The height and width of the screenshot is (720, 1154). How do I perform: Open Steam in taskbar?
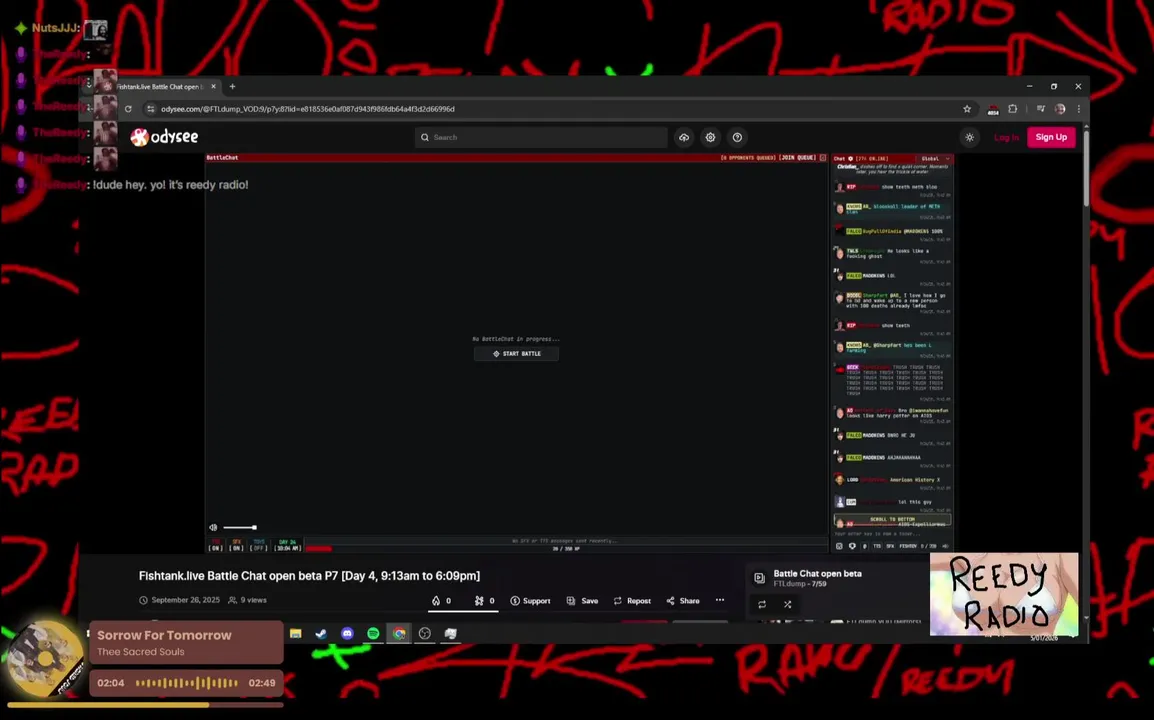point(321,633)
